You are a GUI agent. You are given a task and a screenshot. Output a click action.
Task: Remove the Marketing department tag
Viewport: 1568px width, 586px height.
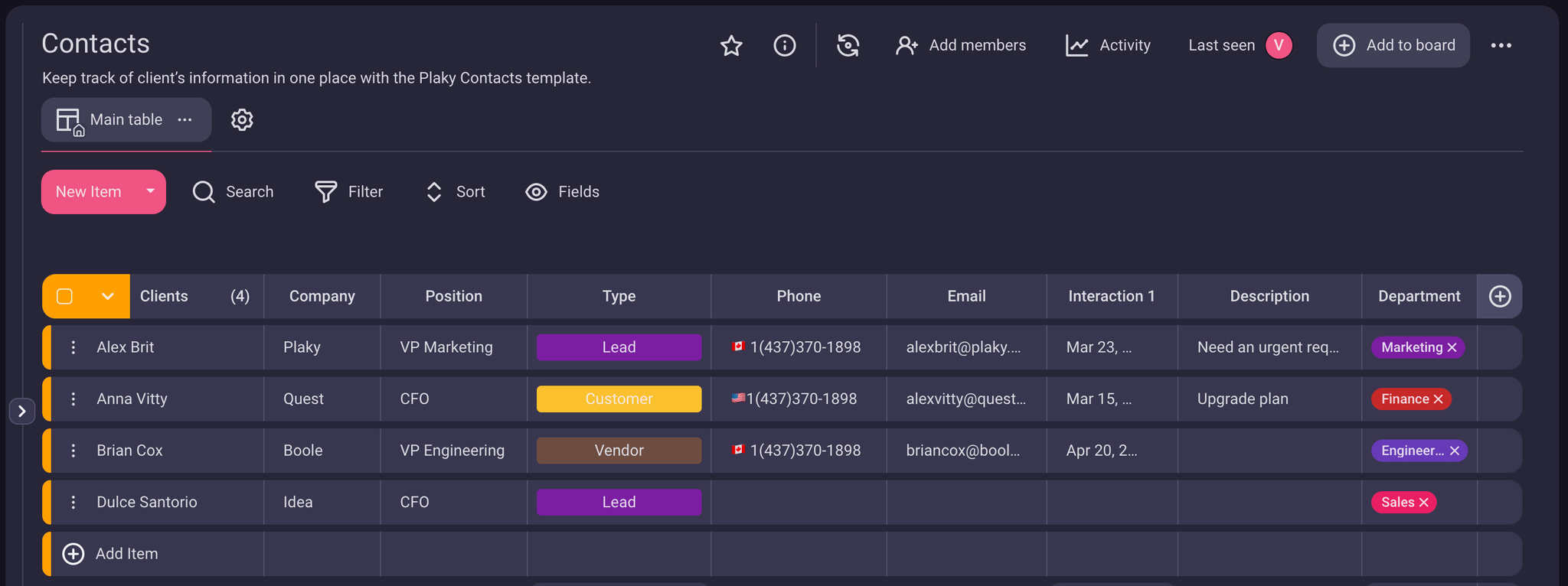point(1452,348)
